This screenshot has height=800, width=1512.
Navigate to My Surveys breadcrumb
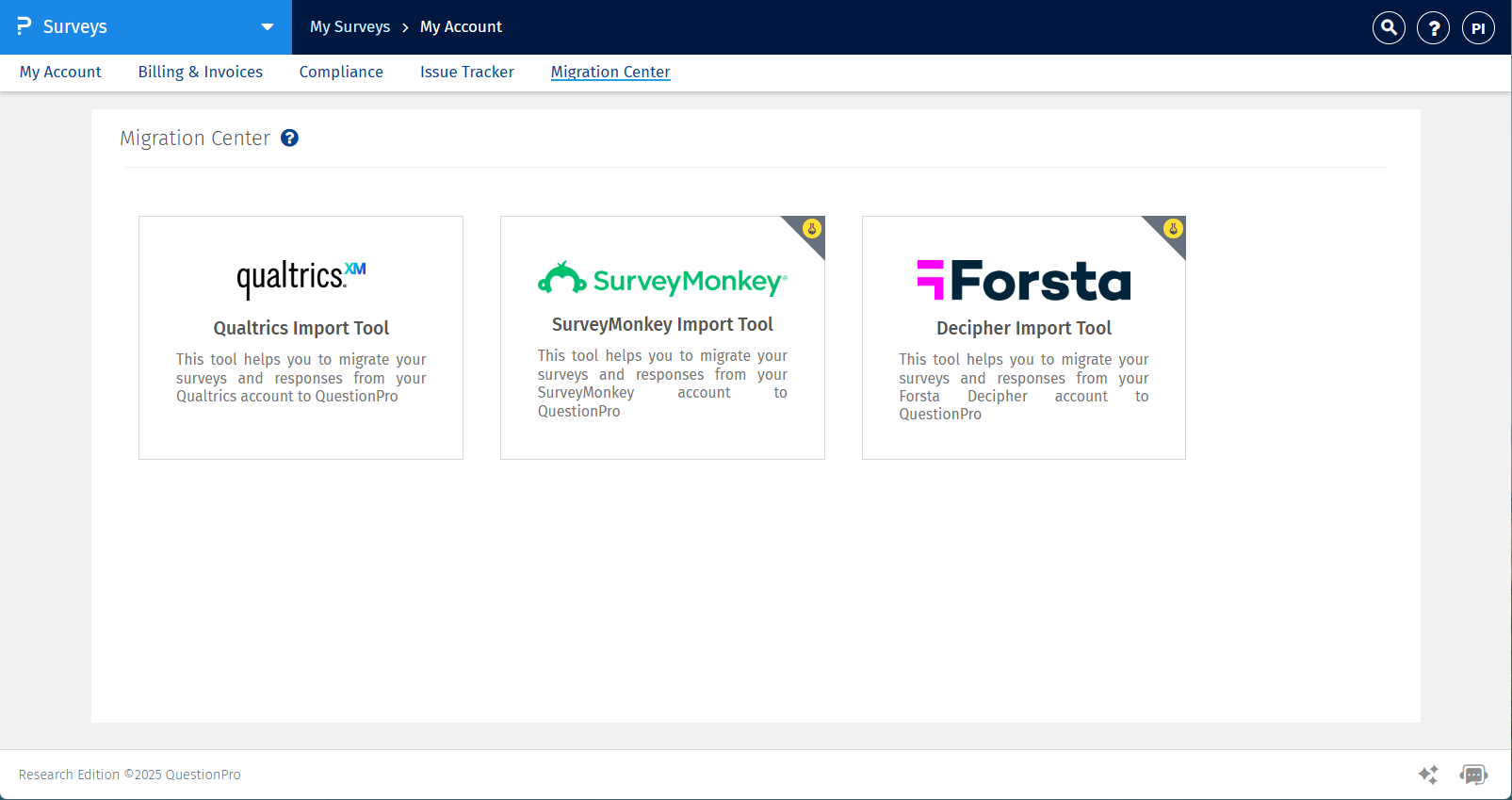click(350, 26)
